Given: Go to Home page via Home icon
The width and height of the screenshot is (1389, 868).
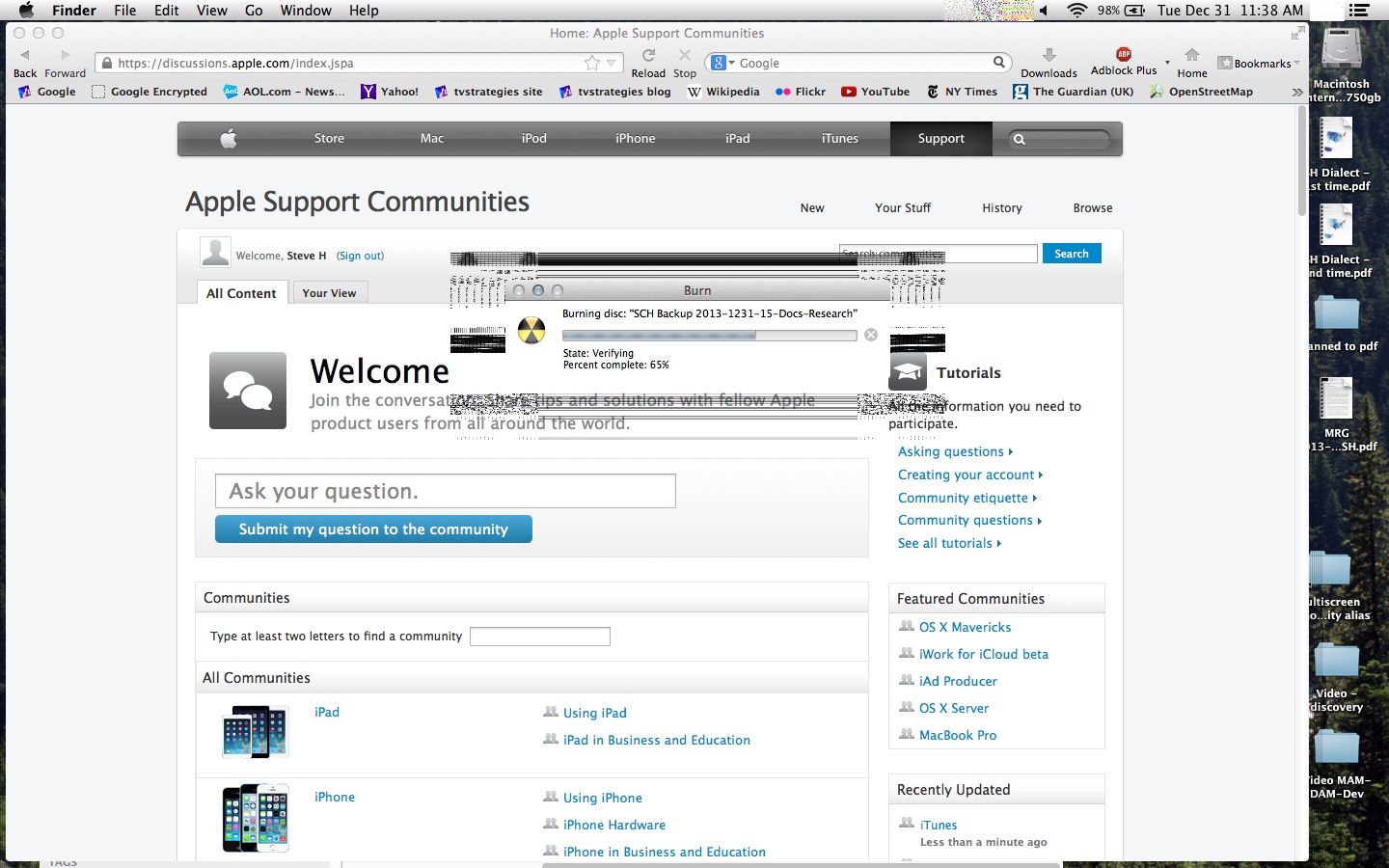Looking at the screenshot, I should (x=1192, y=55).
